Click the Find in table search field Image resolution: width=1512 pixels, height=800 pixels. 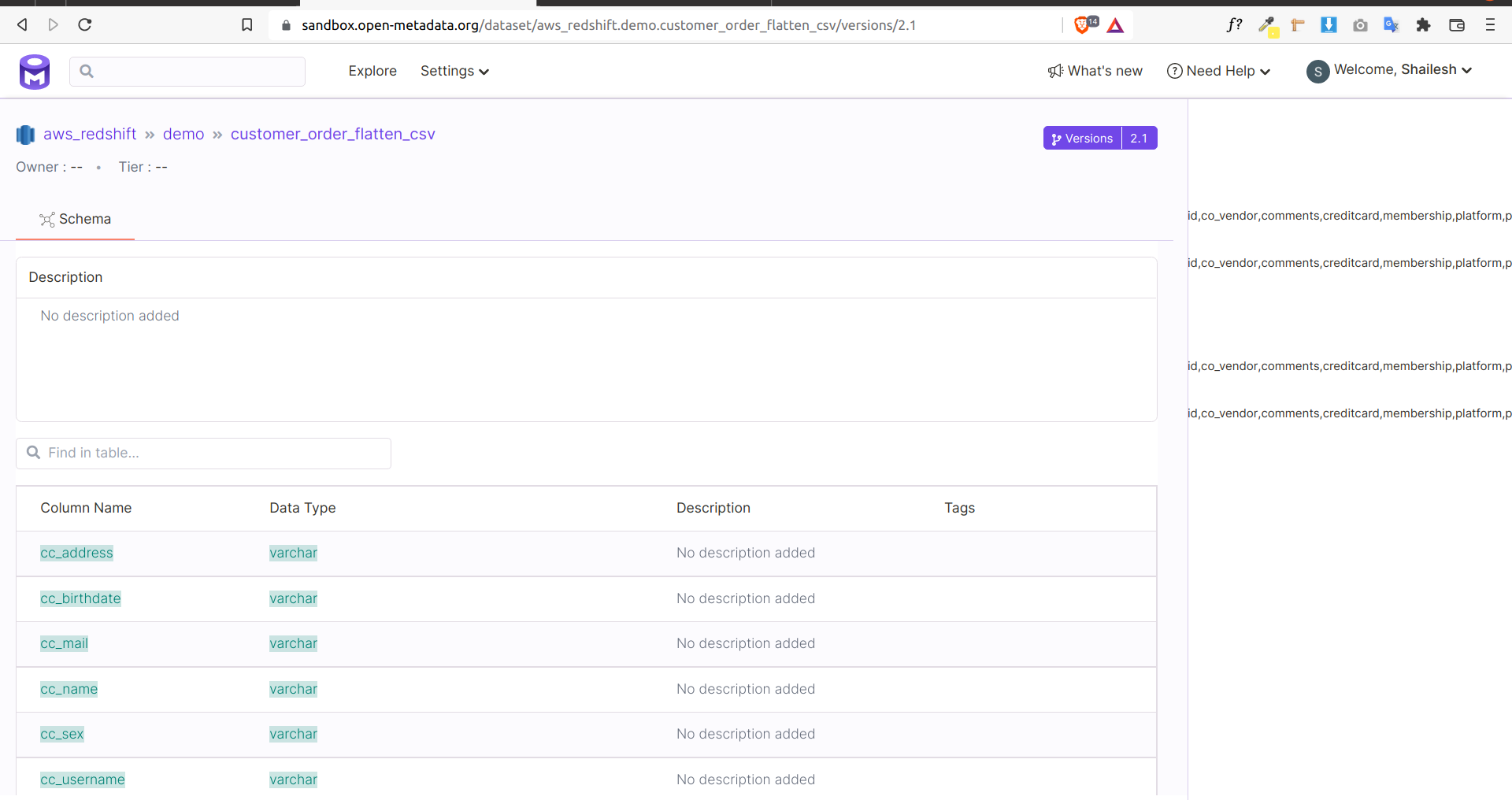[x=202, y=453]
